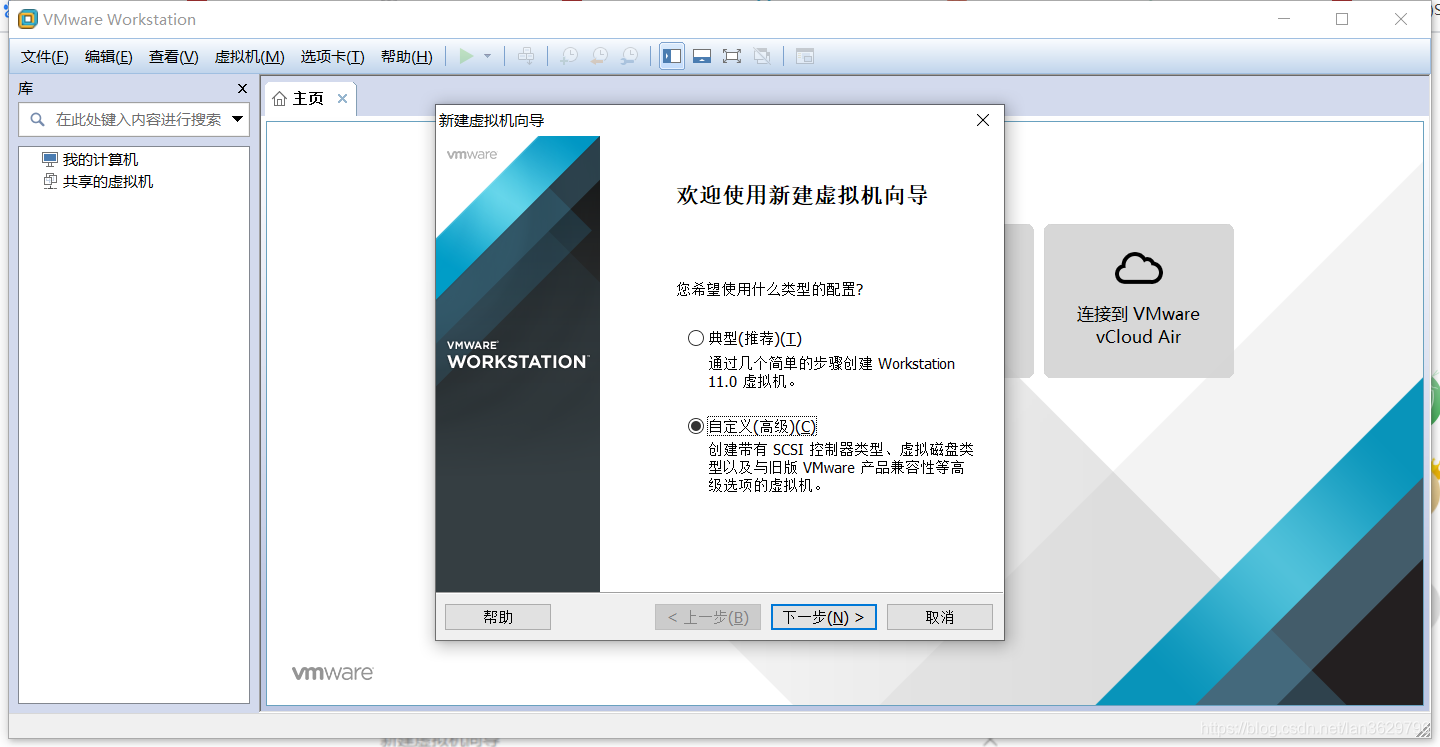
Task: Click 连接到 VMware vCloud Air tile
Action: [x=1138, y=301]
